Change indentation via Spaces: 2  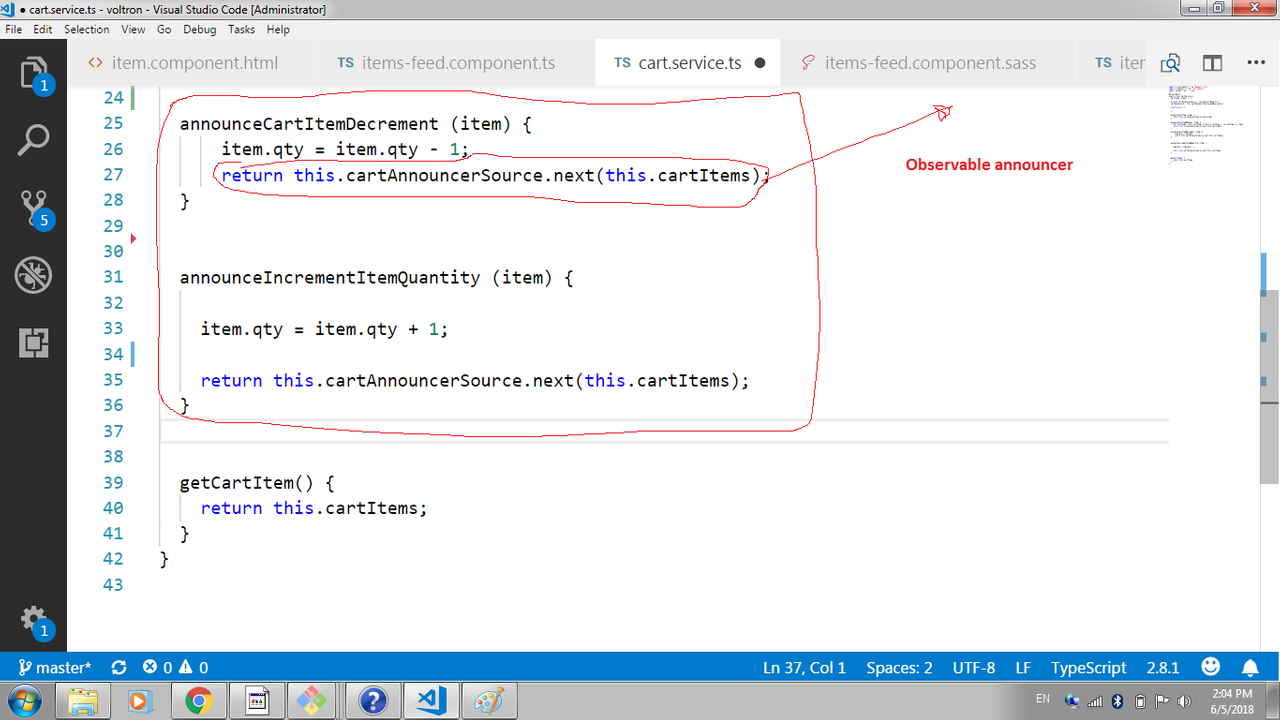tap(899, 667)
